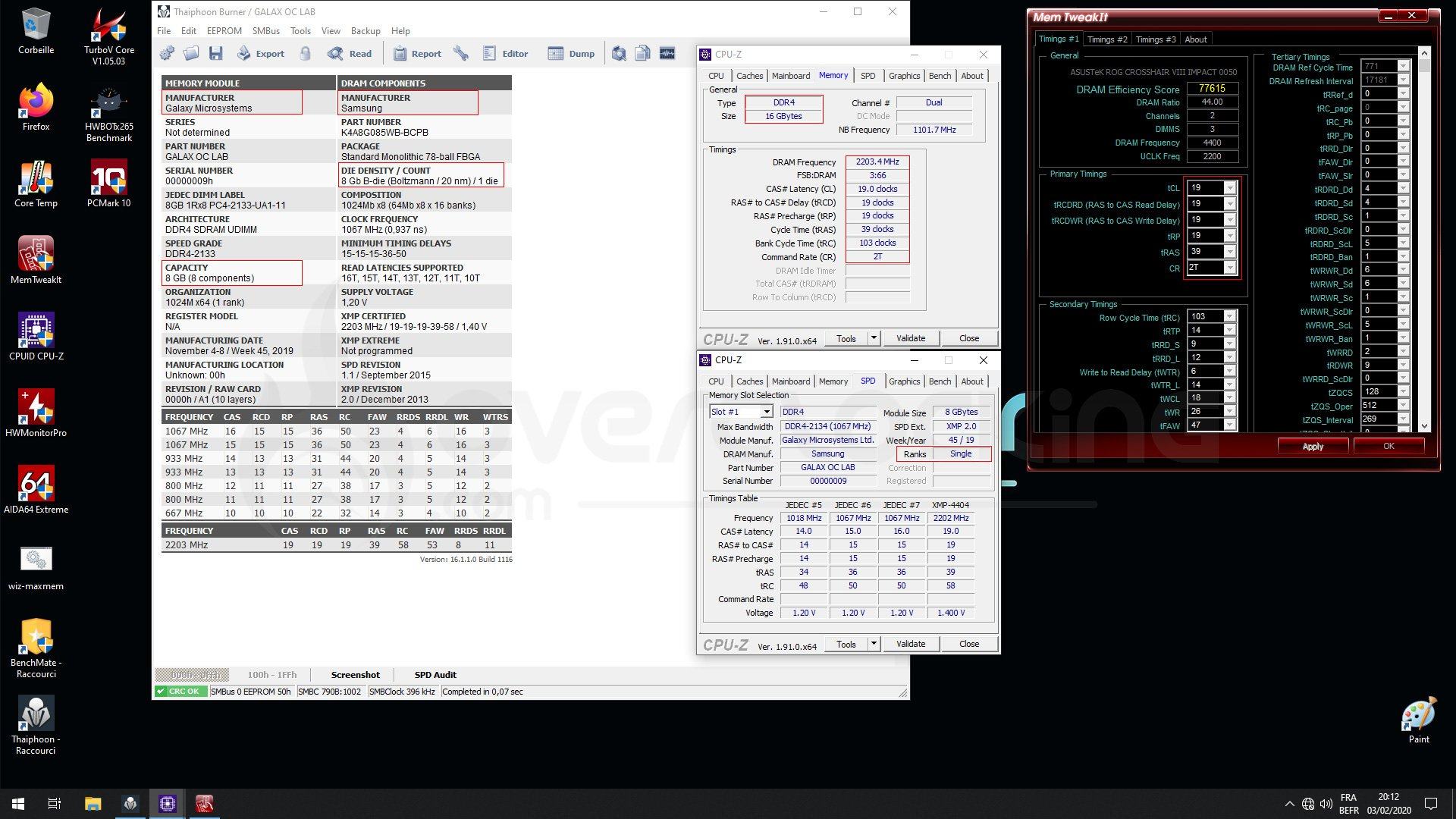Viewport: 1456px width, 819px height.
Task: Click Dump in Thaiphoon Burner toolbar
Action: tap(571, 53)
